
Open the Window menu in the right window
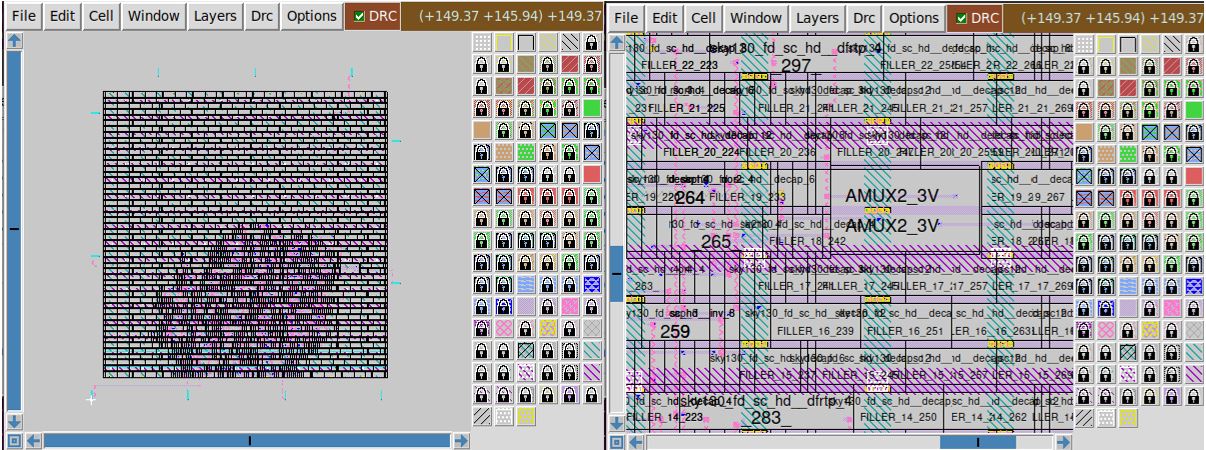click(x=756, y=18)
